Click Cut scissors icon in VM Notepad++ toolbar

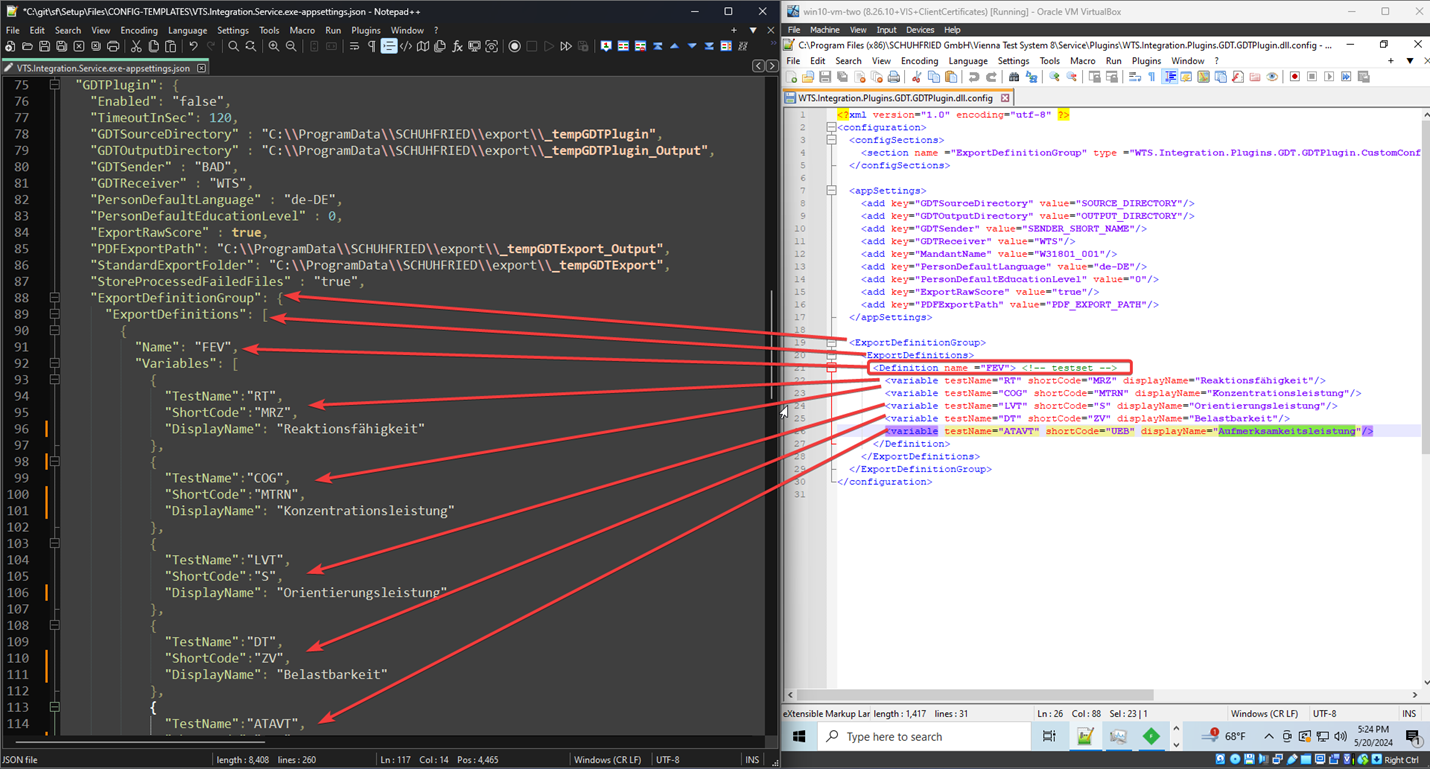coord(916,77)
